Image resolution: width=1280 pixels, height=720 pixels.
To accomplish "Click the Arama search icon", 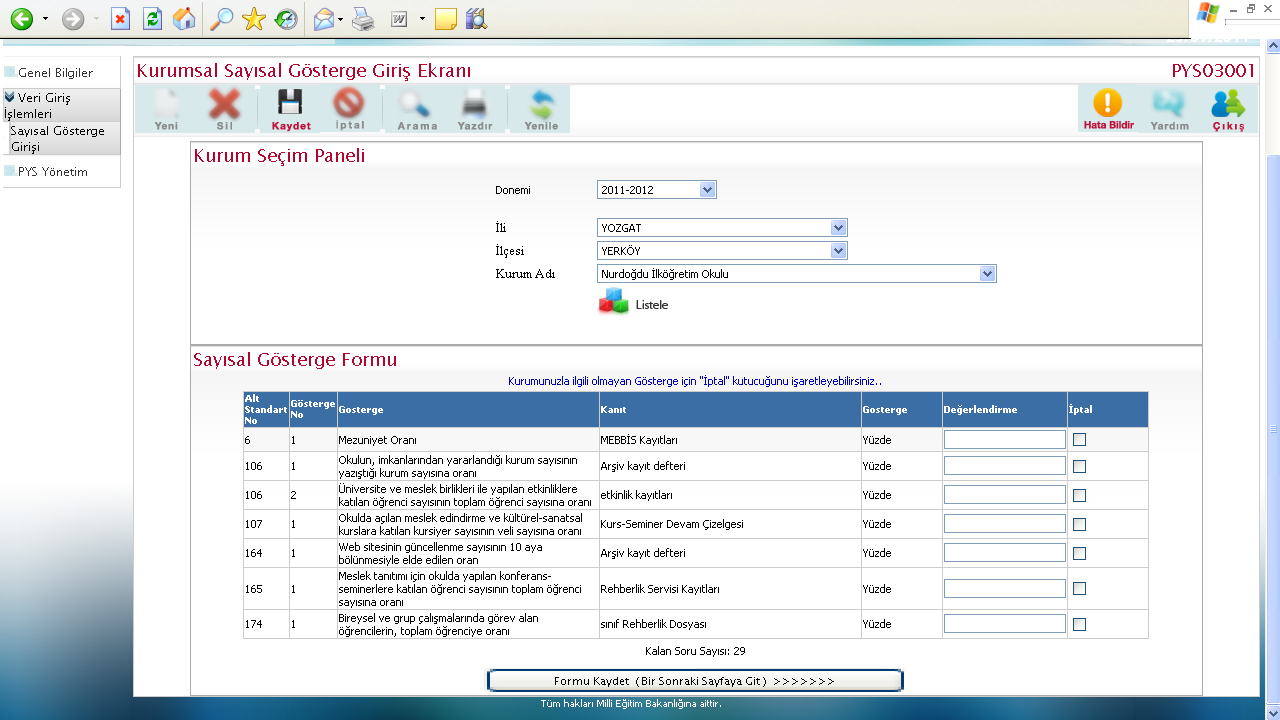I will 417,109.
